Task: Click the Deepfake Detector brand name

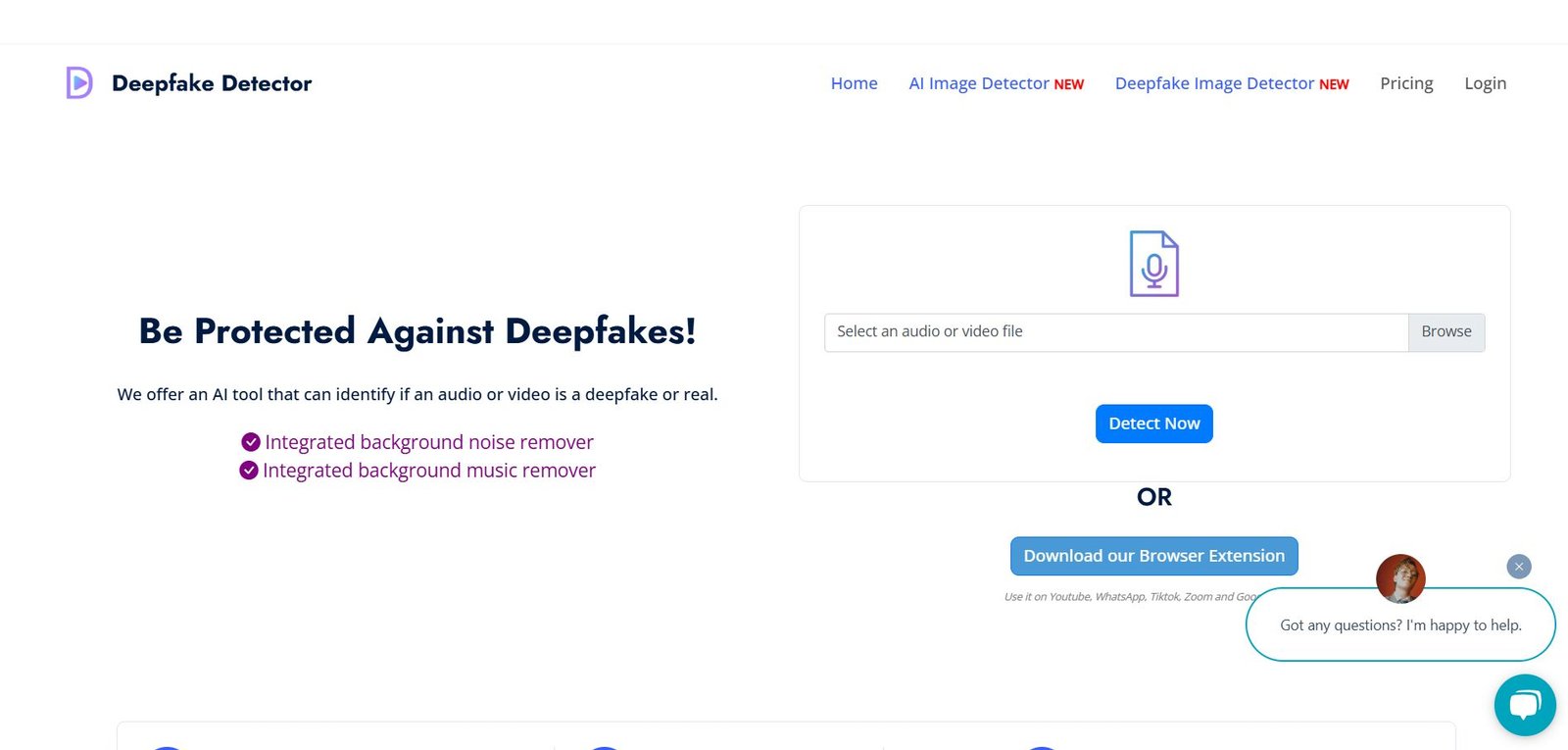Action: pos(212,83)
